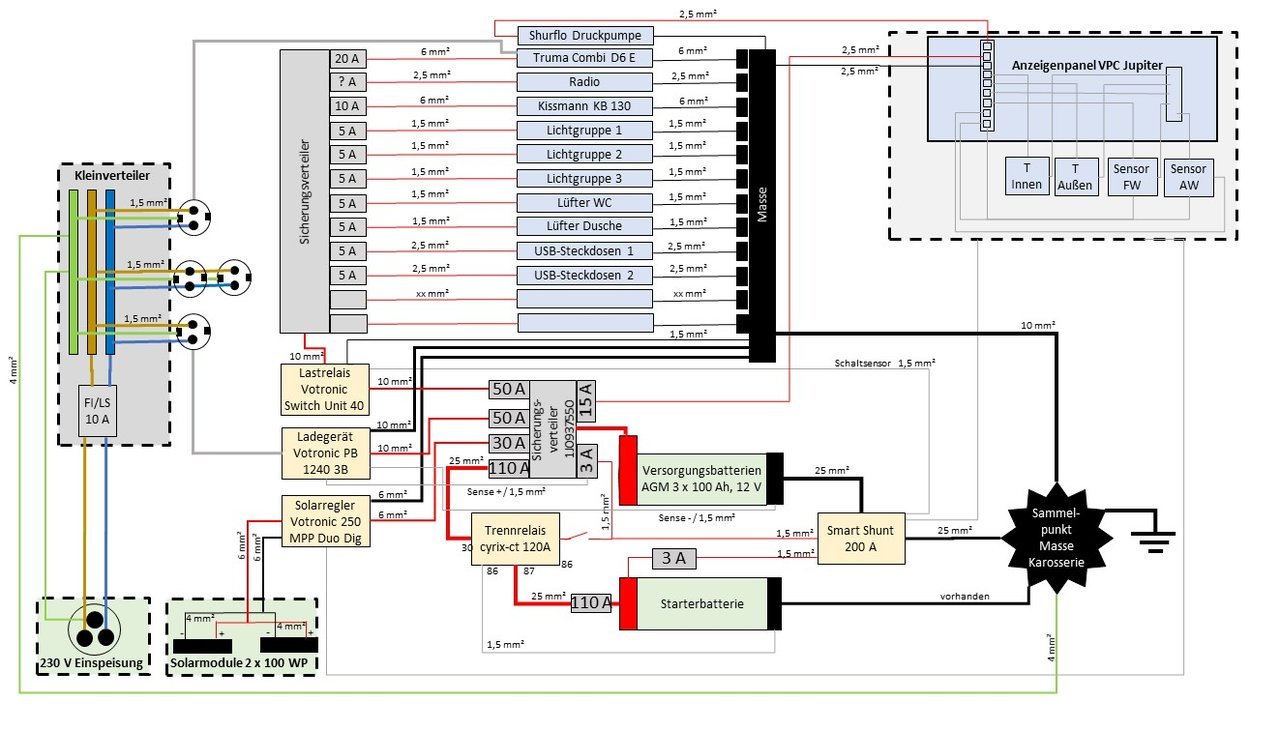The image size is (1280, 731).
Task: Click the 3 A fuse above Starterbatterie
Action: point(675,559)
